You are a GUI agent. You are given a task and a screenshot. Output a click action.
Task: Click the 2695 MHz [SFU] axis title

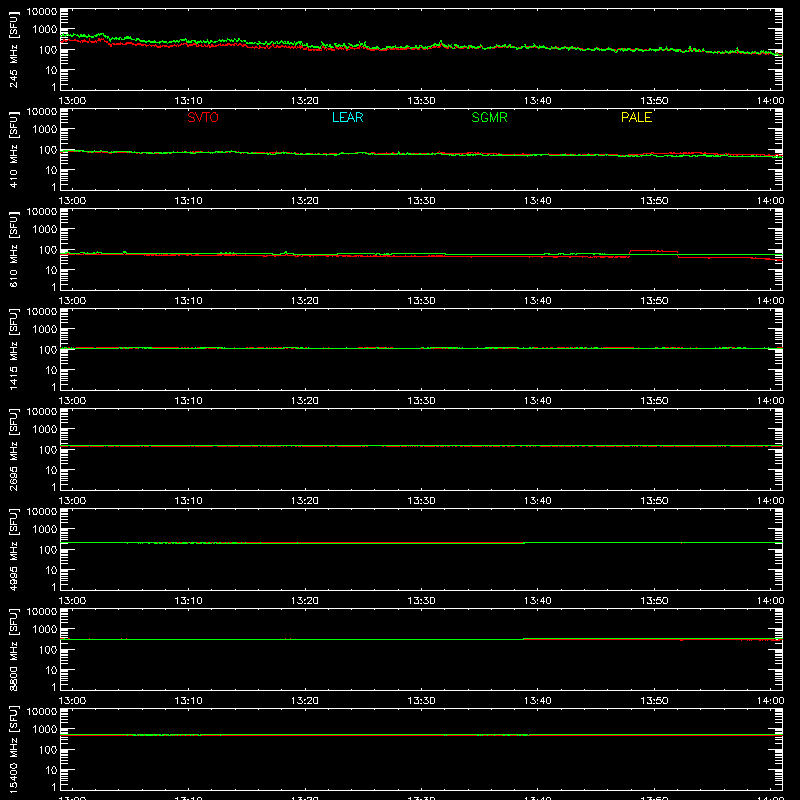tap(13, 449)
